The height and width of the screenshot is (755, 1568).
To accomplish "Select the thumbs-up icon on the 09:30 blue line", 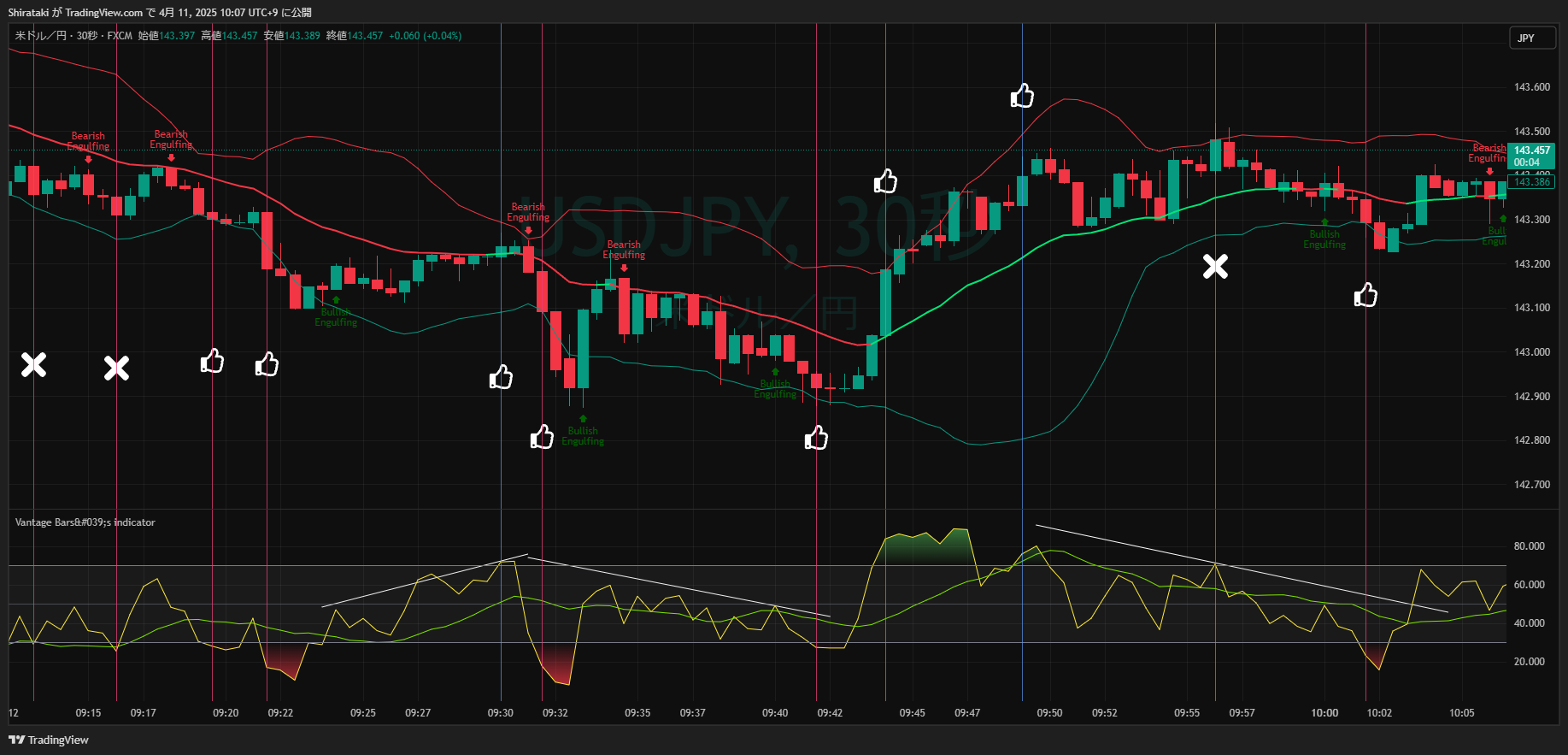I will (501, 376).
